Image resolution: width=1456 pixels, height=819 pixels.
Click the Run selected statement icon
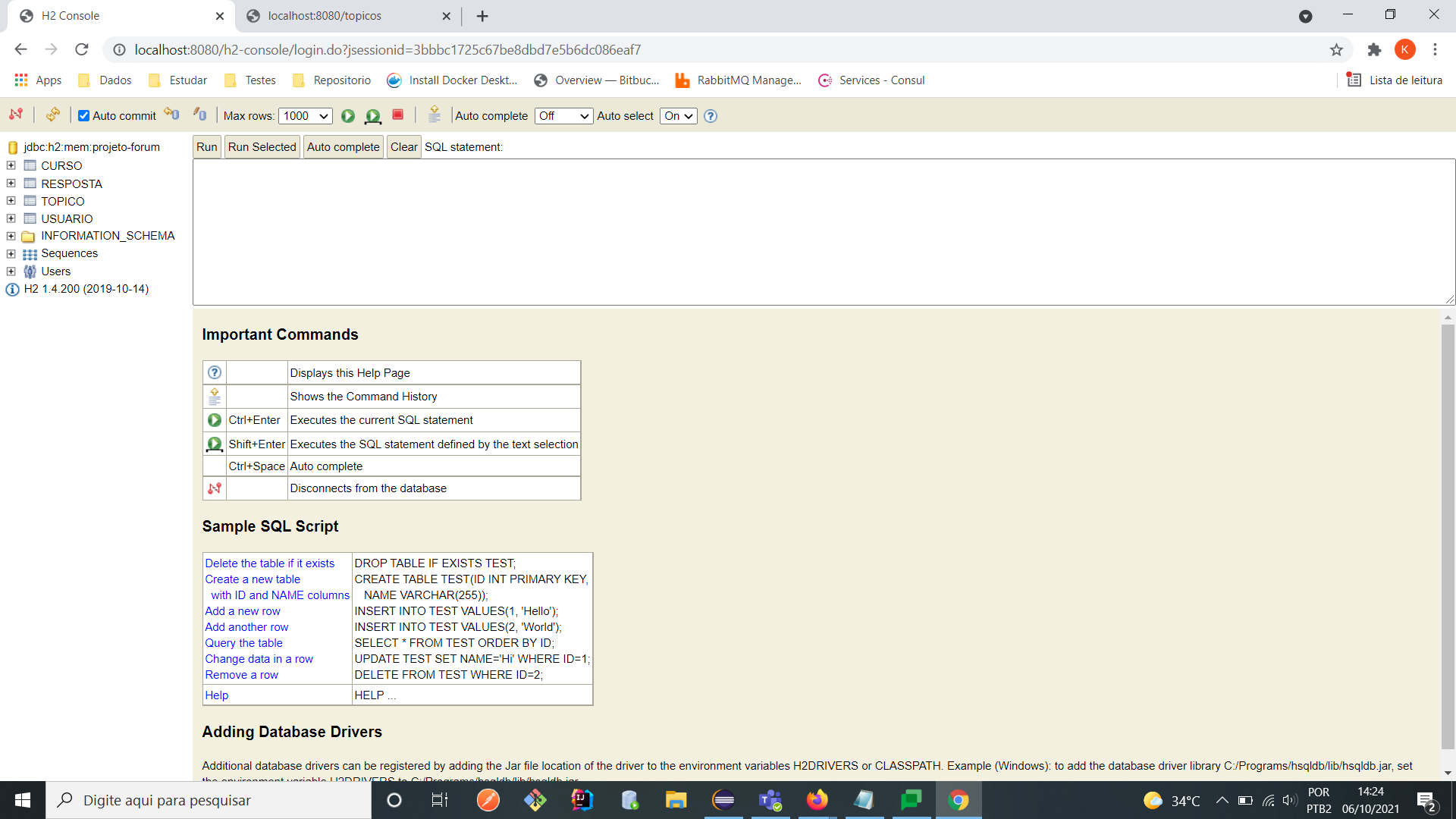click(x=372, y=116)
